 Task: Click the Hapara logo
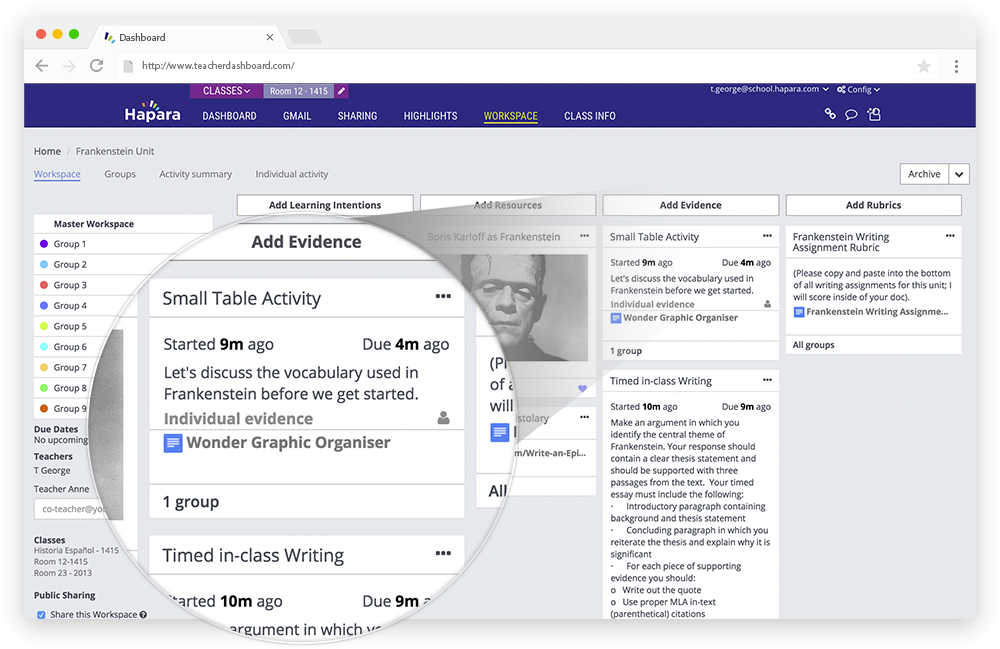152,112
